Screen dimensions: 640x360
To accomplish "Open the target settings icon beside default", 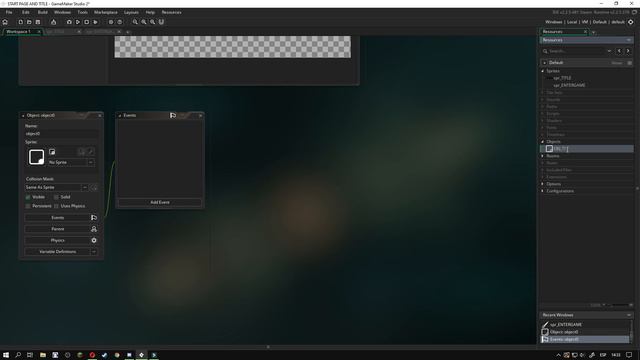I will [x=631, y=22].
